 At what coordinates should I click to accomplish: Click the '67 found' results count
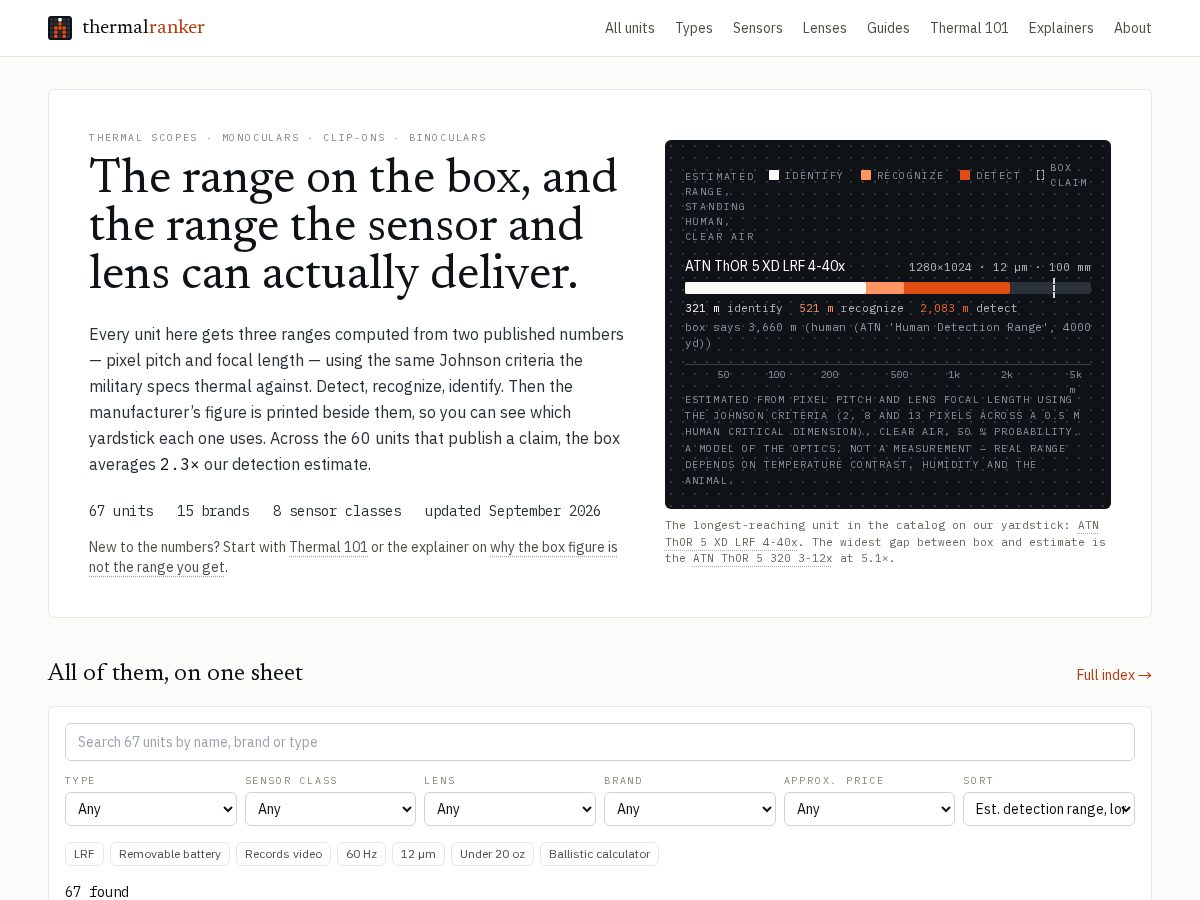[x=97, y=891]
